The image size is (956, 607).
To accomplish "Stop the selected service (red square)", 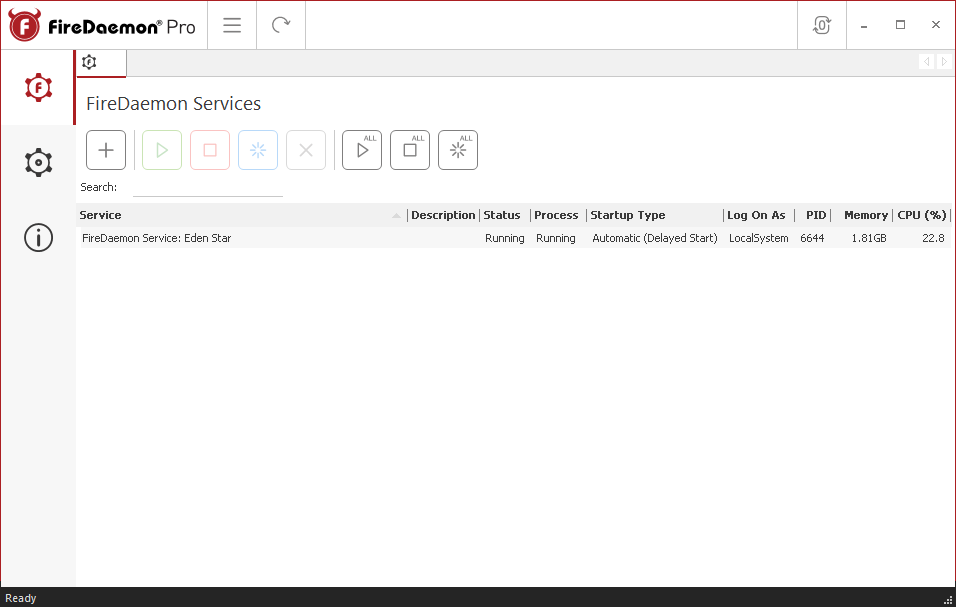I will click(x=210, y=150).
